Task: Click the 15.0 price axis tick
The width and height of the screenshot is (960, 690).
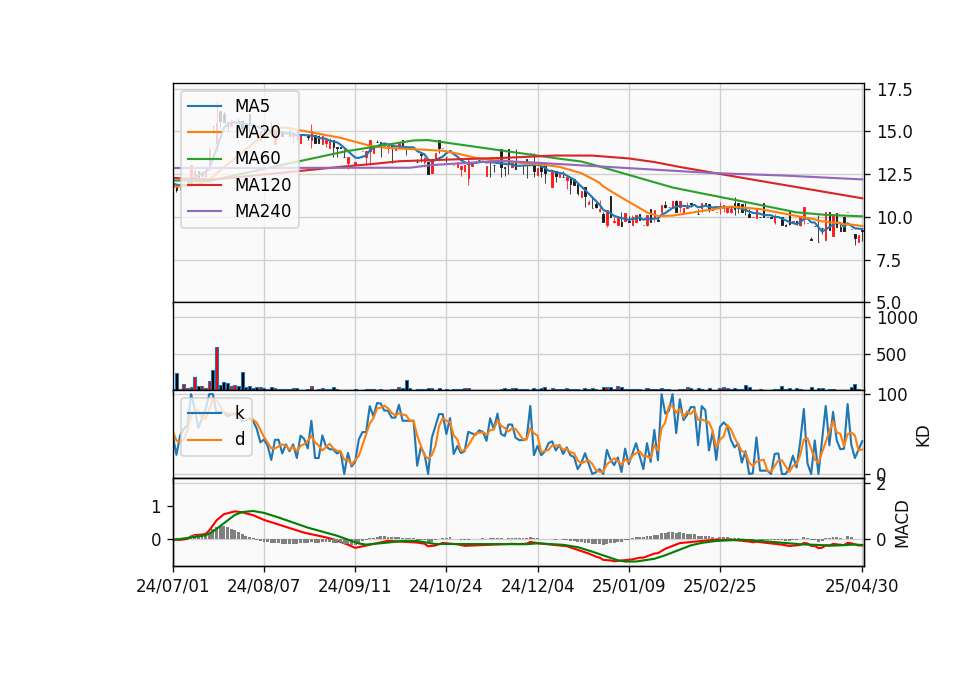Action: pyautogui.click(x=894, y=132)
